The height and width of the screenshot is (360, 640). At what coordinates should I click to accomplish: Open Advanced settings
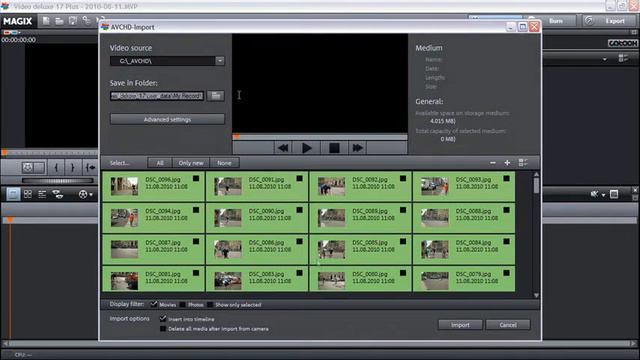point(167,119)
